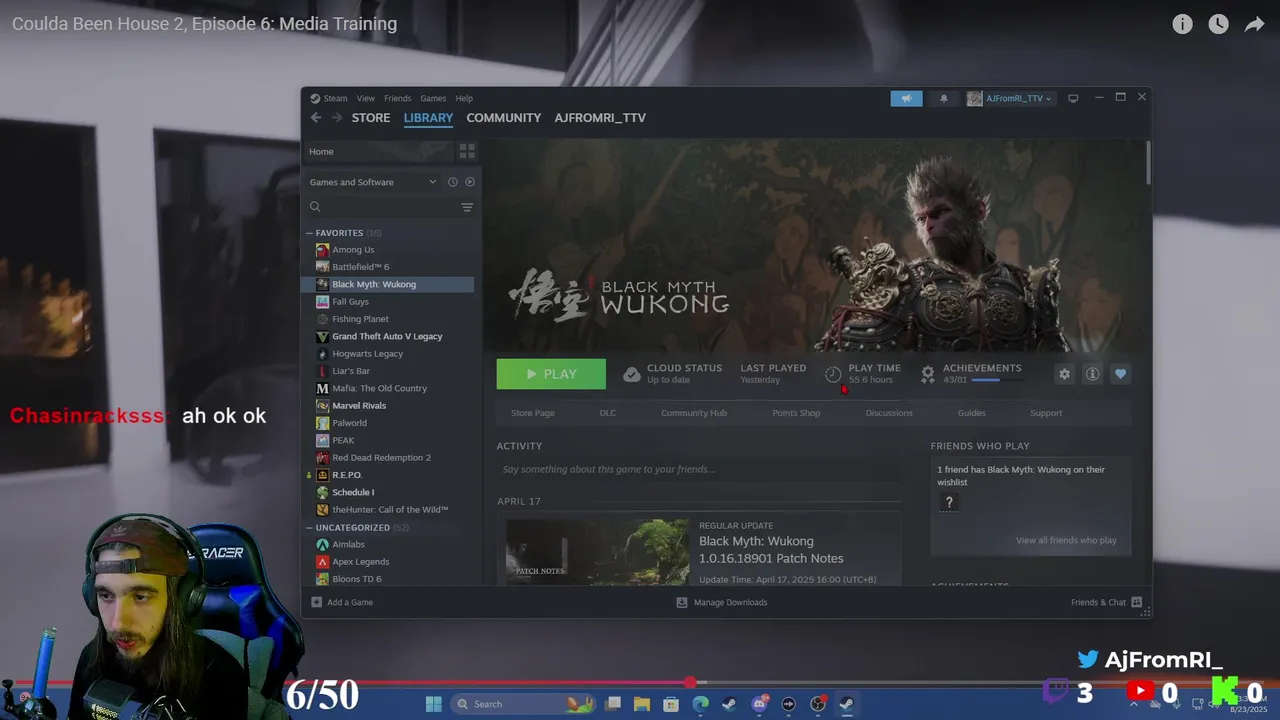This screenshot has width=1280, height=720.
Task: Show hidden system tray icons
Action: (x=1135, y=704)
